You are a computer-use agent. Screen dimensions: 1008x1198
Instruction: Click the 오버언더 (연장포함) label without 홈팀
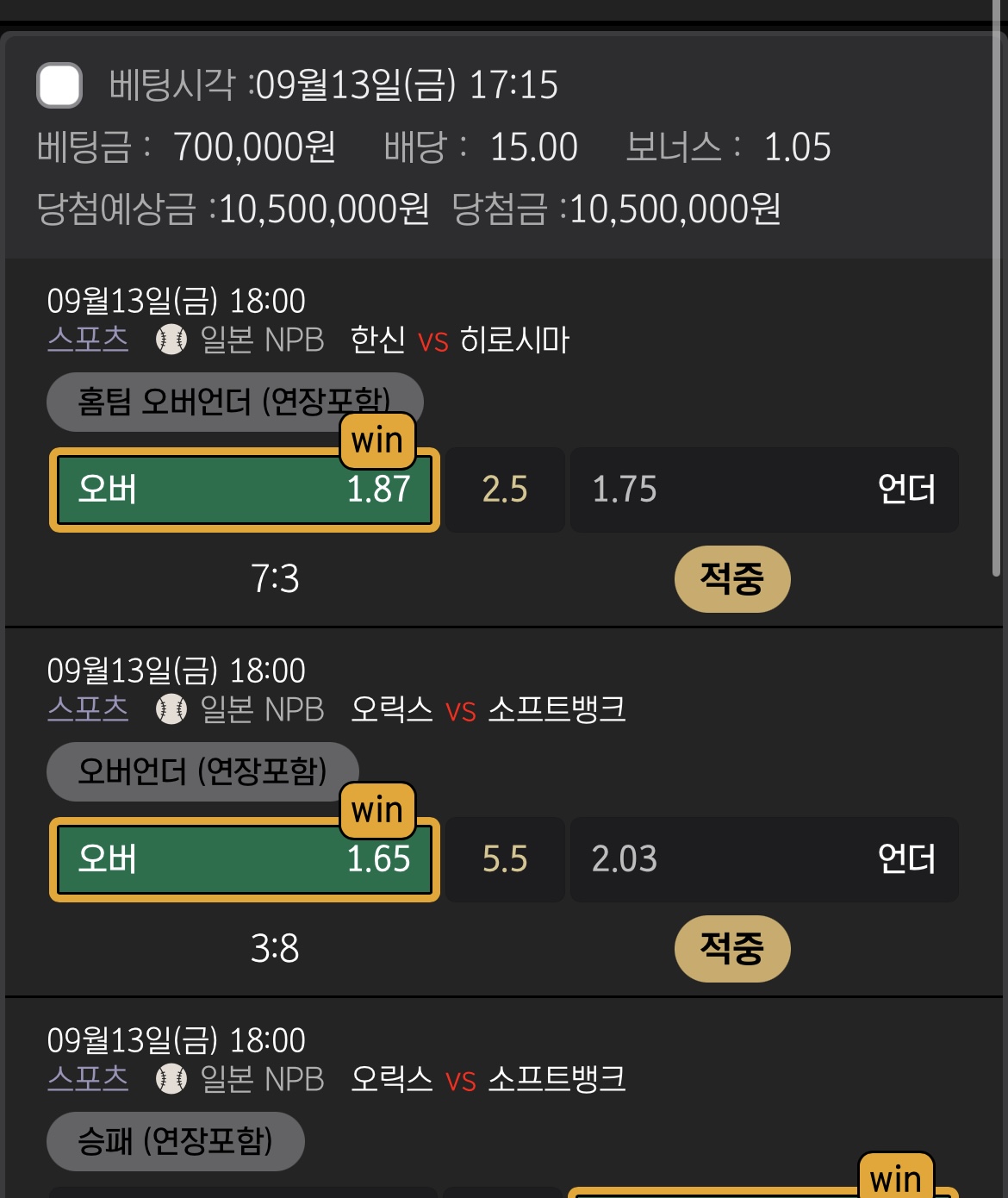click(x=202, y=771)
